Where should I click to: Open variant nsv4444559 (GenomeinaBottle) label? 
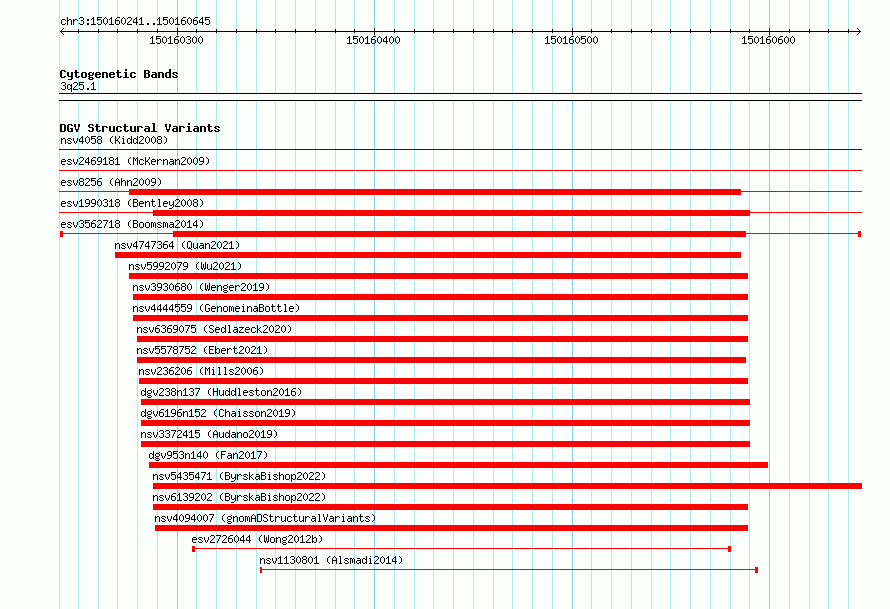coord(216,308)
